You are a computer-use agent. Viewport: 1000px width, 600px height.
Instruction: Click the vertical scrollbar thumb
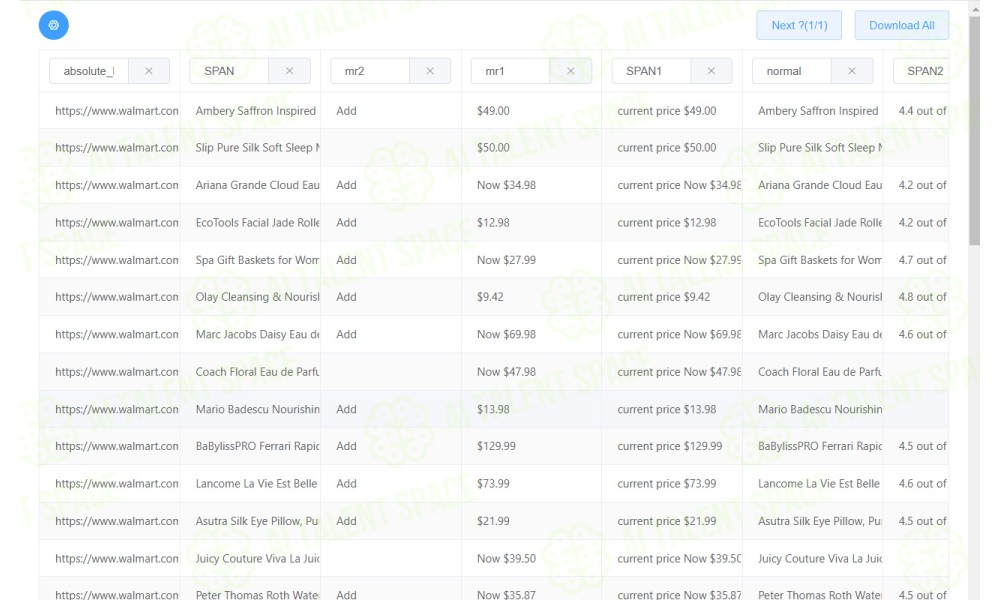(x=974, y=131)
